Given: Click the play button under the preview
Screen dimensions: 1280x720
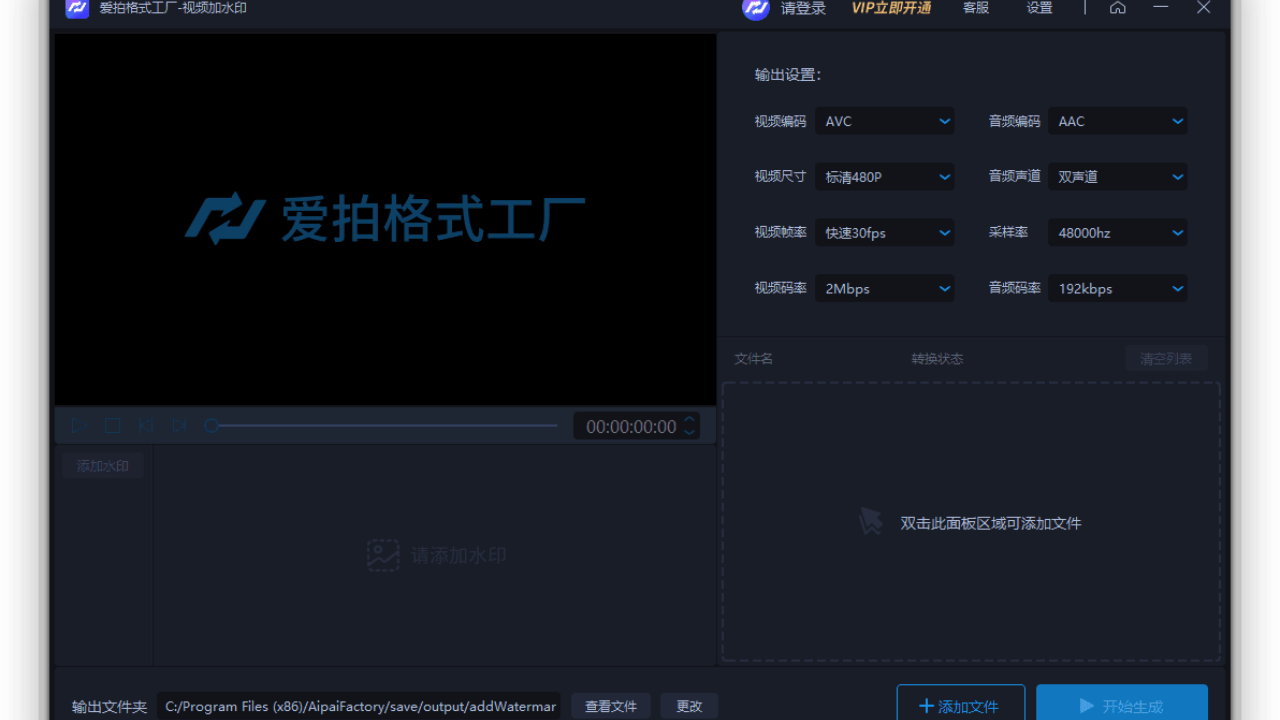Looking at the screenshot, I should coord(78,425).
